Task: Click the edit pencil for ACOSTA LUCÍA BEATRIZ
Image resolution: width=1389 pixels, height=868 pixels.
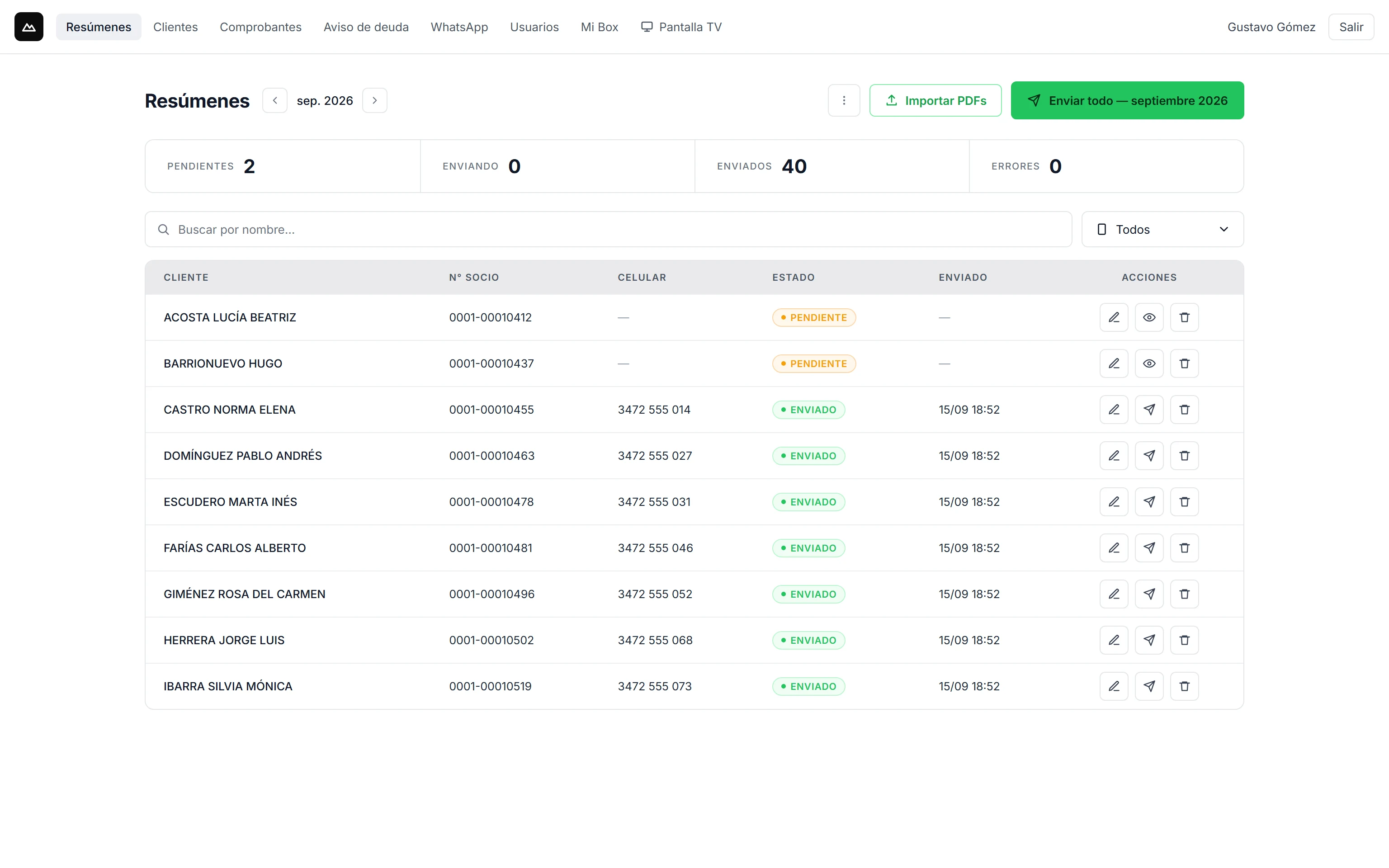Action: [1114, 317]
